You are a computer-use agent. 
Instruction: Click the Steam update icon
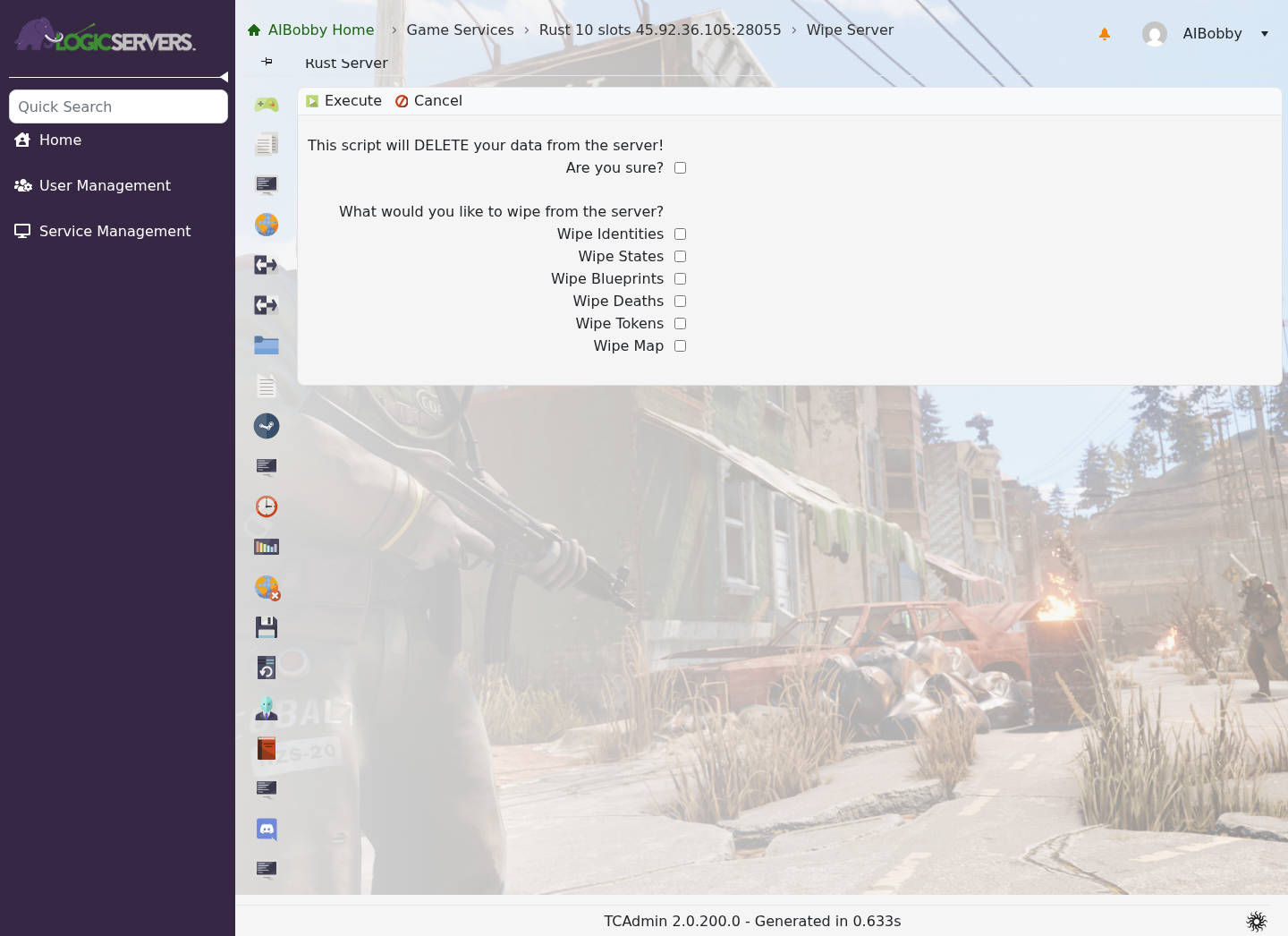pos(267,426)
